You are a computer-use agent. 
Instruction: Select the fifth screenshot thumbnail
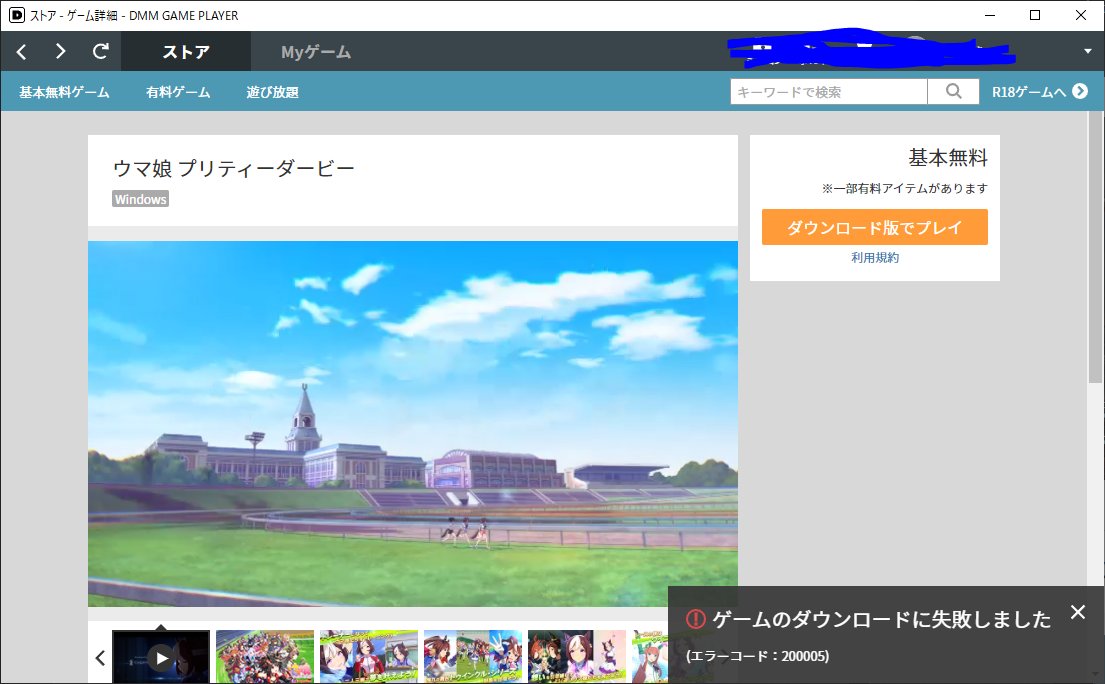576,657
